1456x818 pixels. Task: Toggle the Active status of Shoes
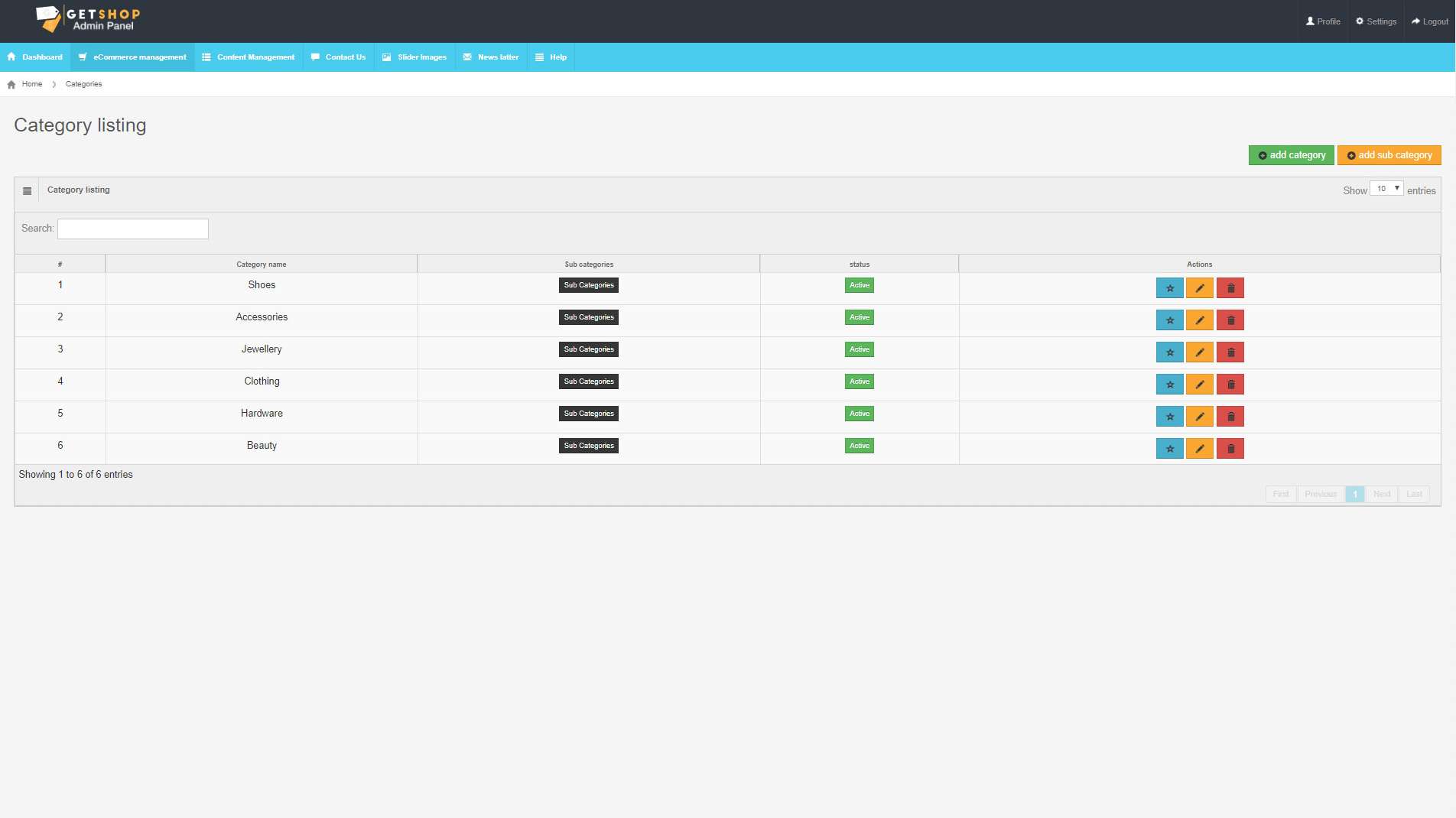click(x=859, y=285)
